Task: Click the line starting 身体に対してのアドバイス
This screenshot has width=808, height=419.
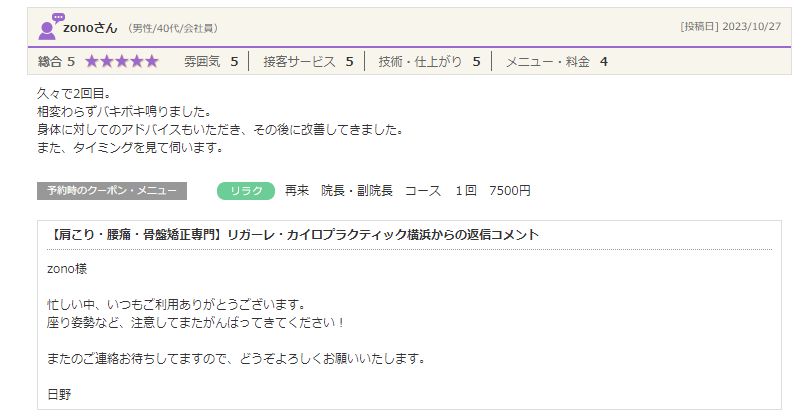Action: click(221, 129)
